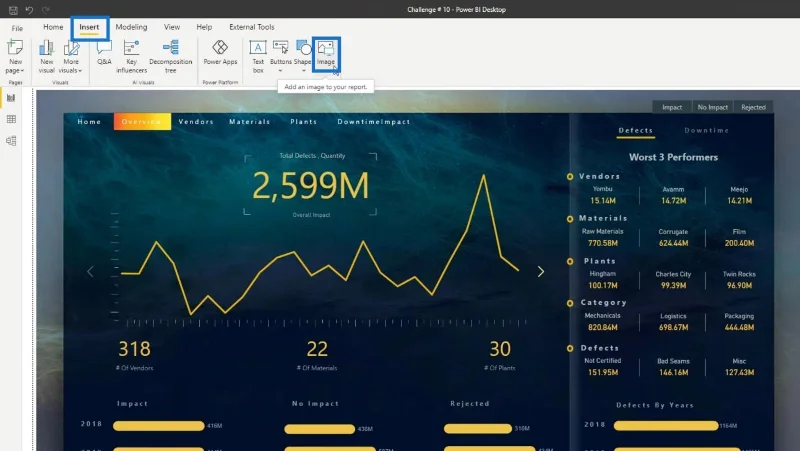The width and height of the screenshot is (800, 451).
Task: Switch to the Defects toggle
Action: [636, 131]
